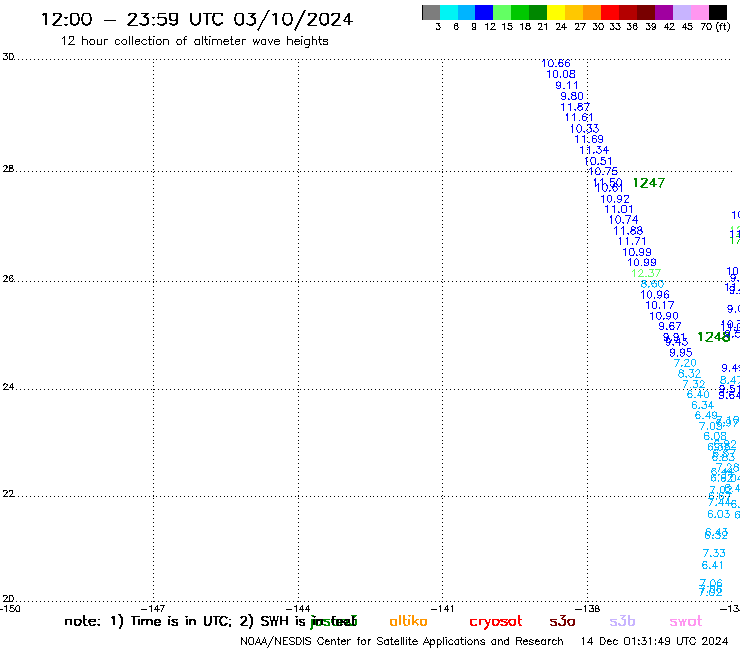Click the subtitle '12 hour collection of altimeter wave heights'
This screenshot has height=650, width=740.
[194, 41]
